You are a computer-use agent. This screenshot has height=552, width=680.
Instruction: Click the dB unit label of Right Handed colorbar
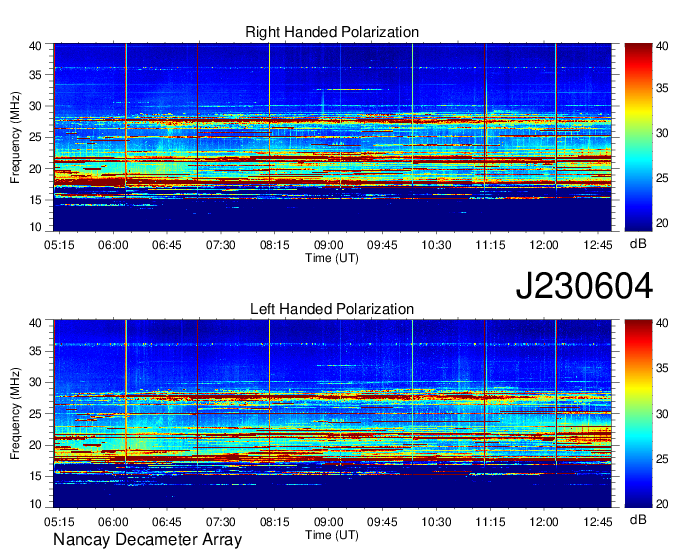[638, 244]
